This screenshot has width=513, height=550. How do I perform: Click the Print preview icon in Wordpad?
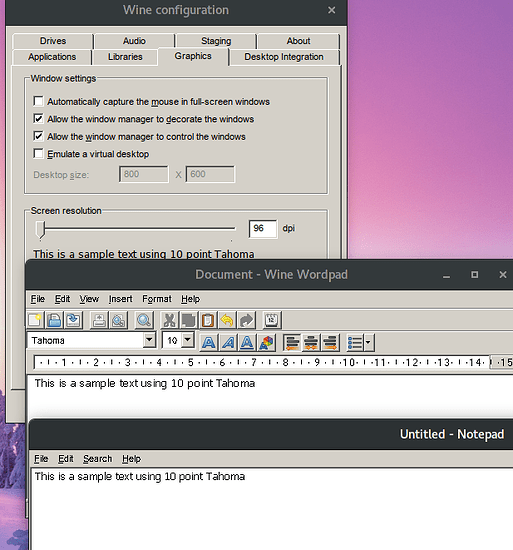[x=119, y=320]
